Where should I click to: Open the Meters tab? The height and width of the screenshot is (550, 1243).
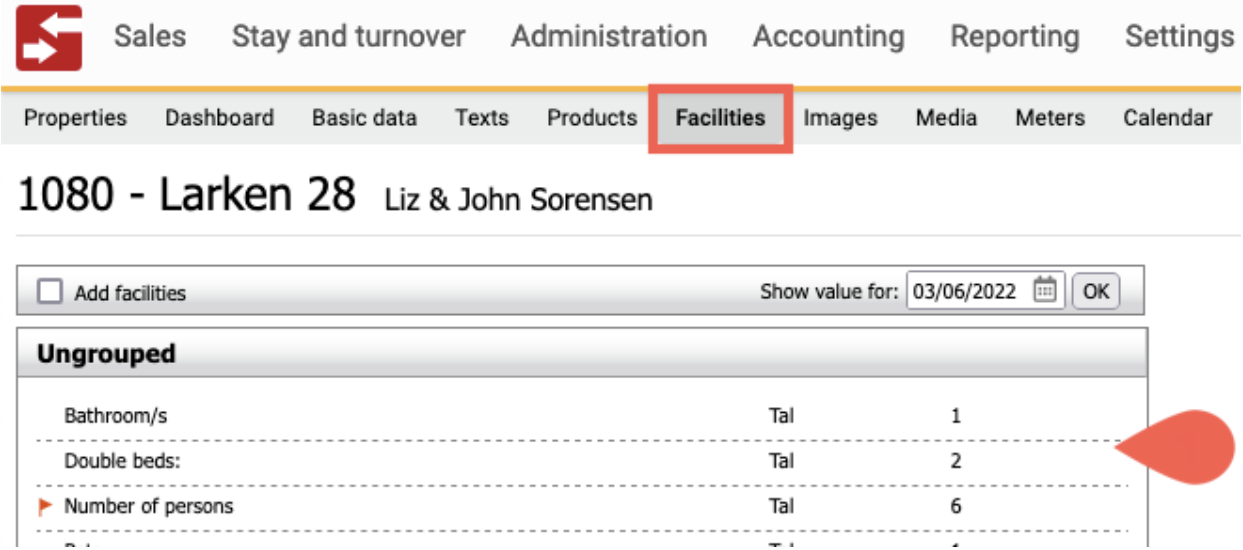1050,118
